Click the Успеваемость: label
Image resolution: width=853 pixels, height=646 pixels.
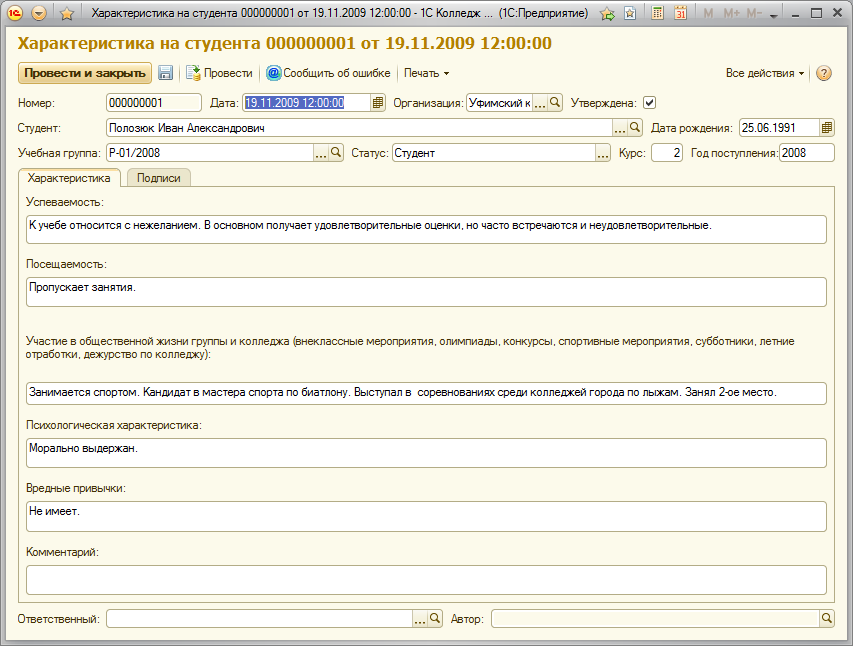point(65,202)
